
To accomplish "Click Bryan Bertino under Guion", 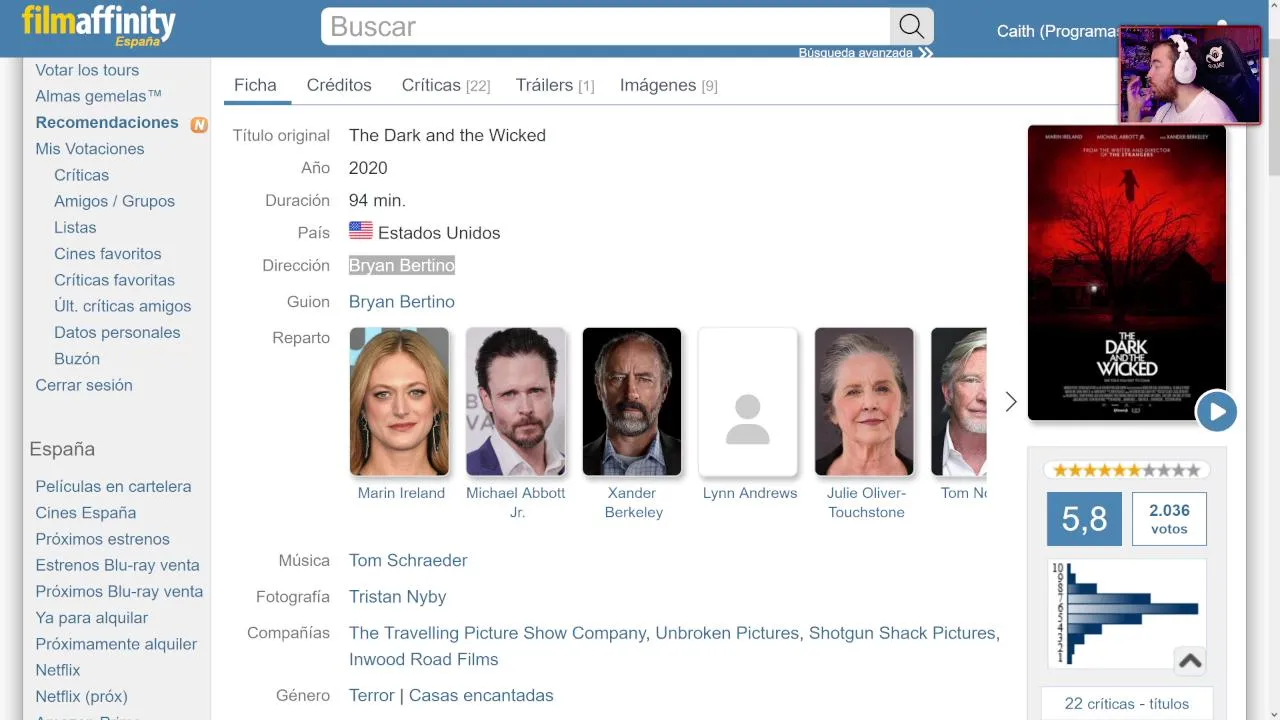I will click(401, 301).
